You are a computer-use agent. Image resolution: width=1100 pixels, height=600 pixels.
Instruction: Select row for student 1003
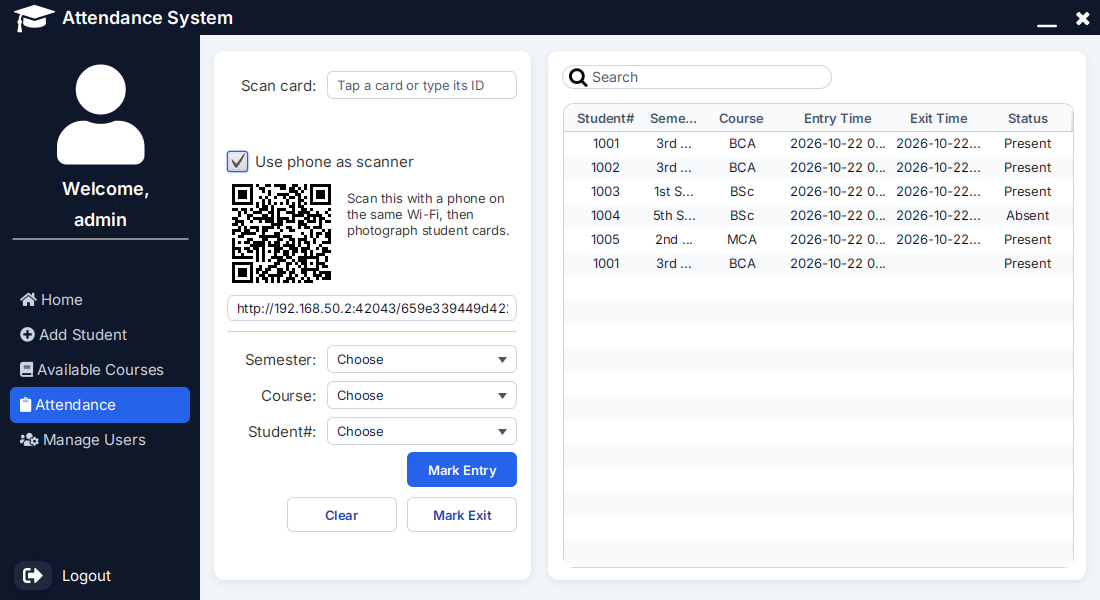click(x=818, y=192)
